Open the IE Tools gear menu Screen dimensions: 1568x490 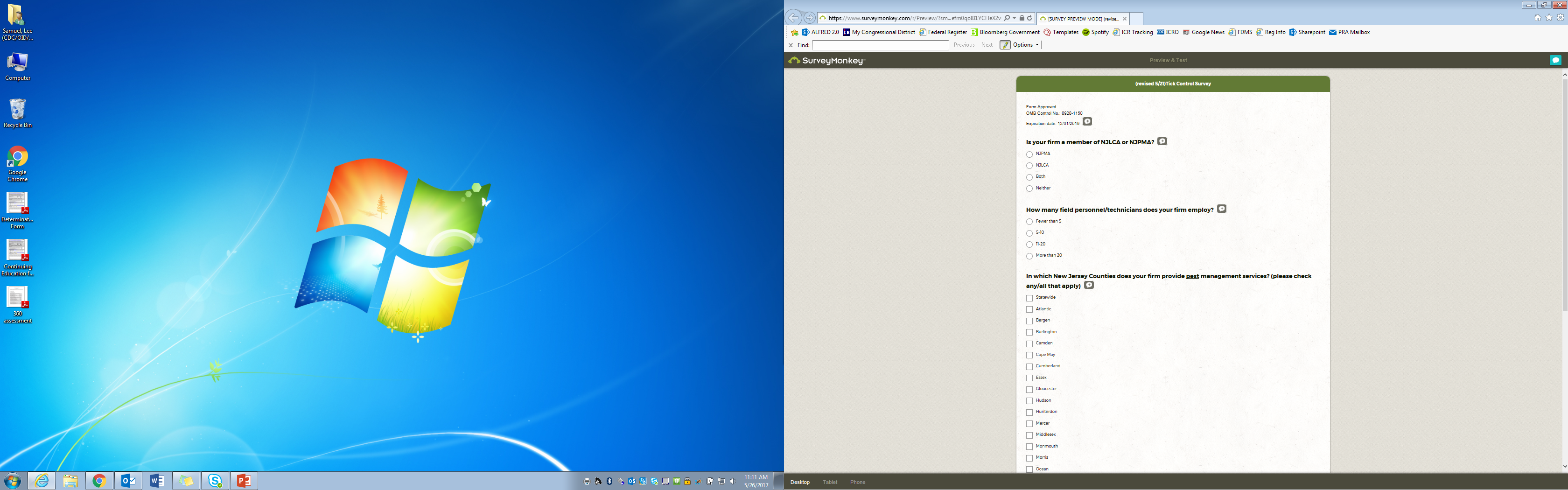(x=1560, y=18)
